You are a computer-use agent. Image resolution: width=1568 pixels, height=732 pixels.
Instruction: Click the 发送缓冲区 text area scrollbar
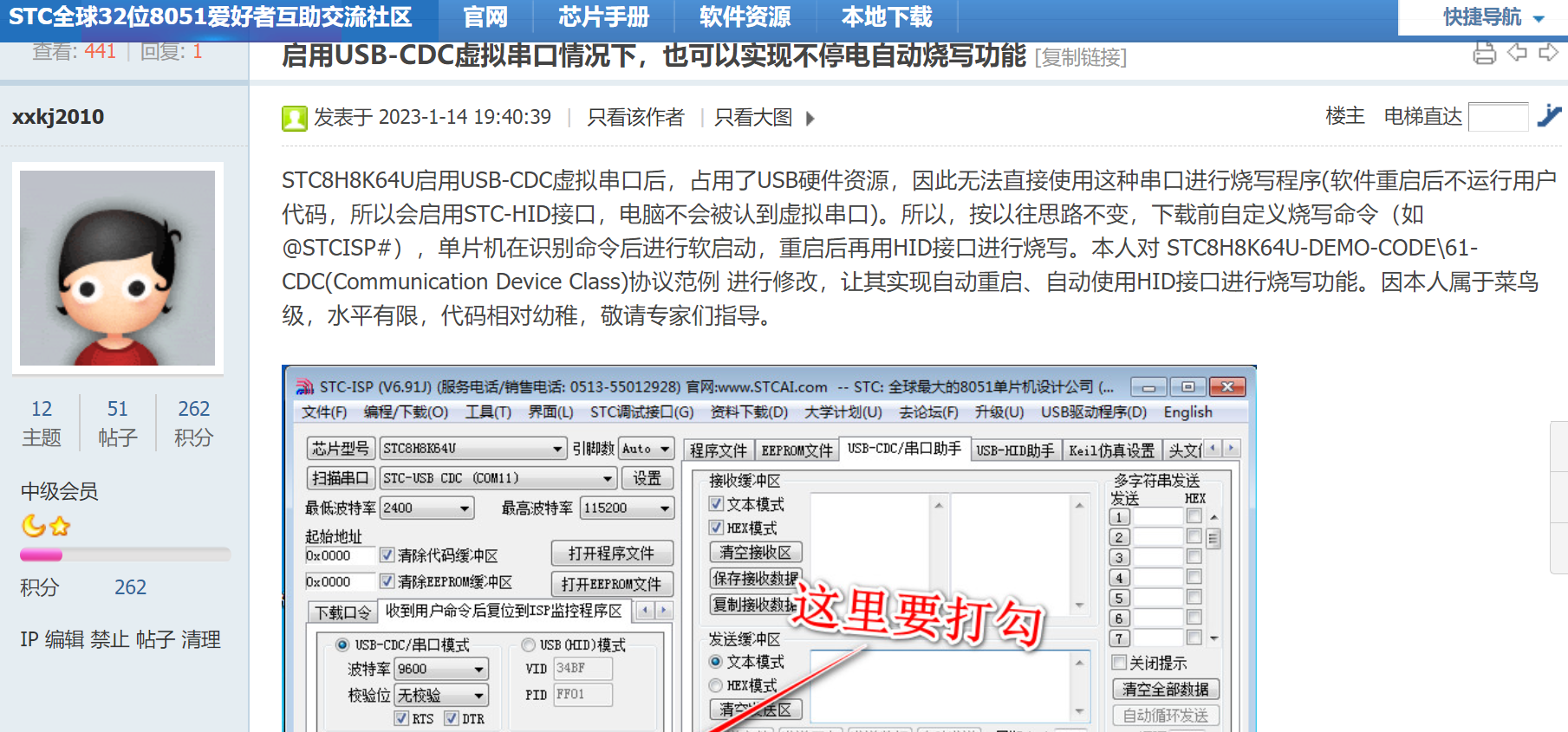click(x=1079, y=686)
